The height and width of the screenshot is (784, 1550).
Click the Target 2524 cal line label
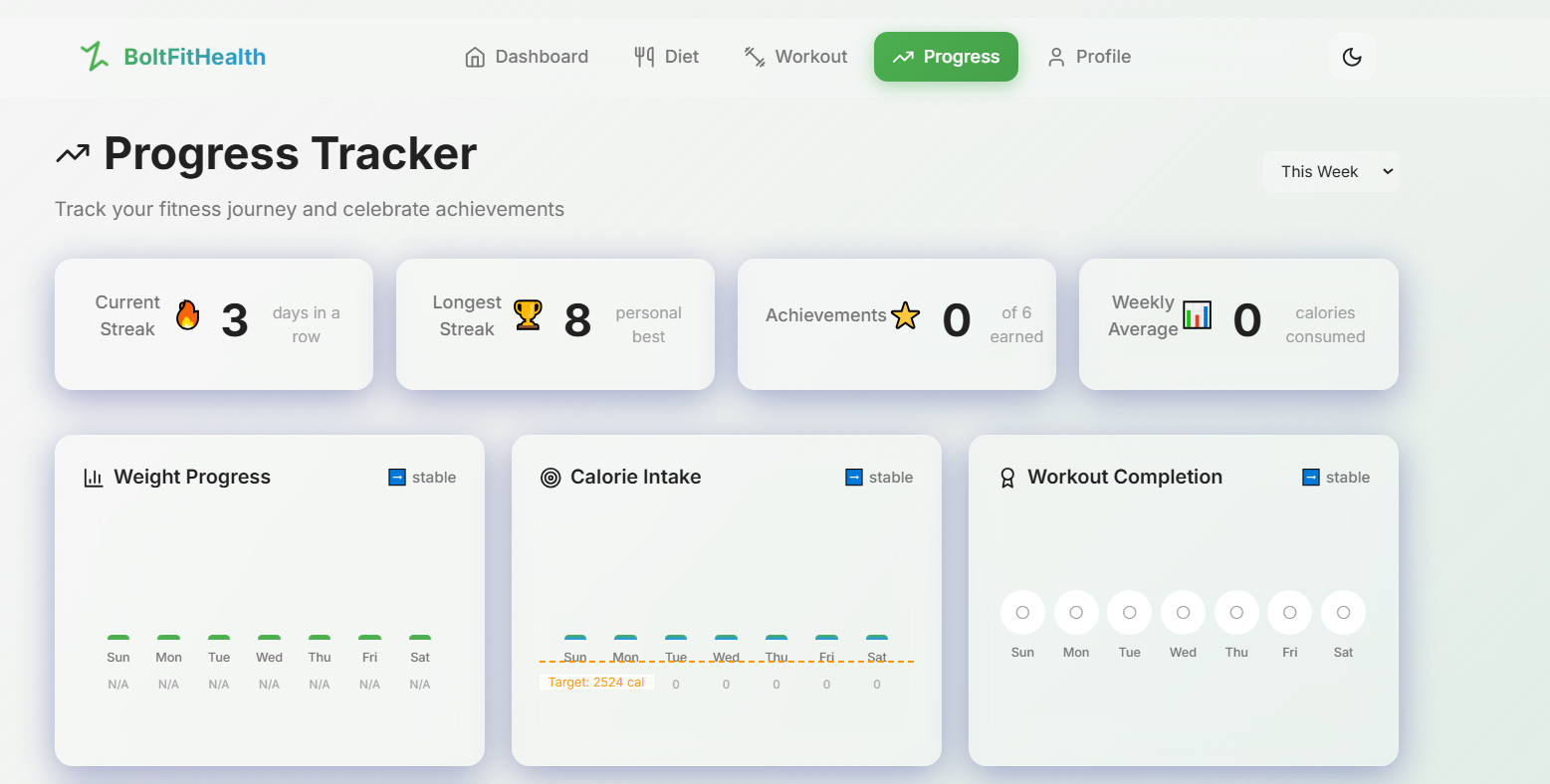[x=595, y=682]
